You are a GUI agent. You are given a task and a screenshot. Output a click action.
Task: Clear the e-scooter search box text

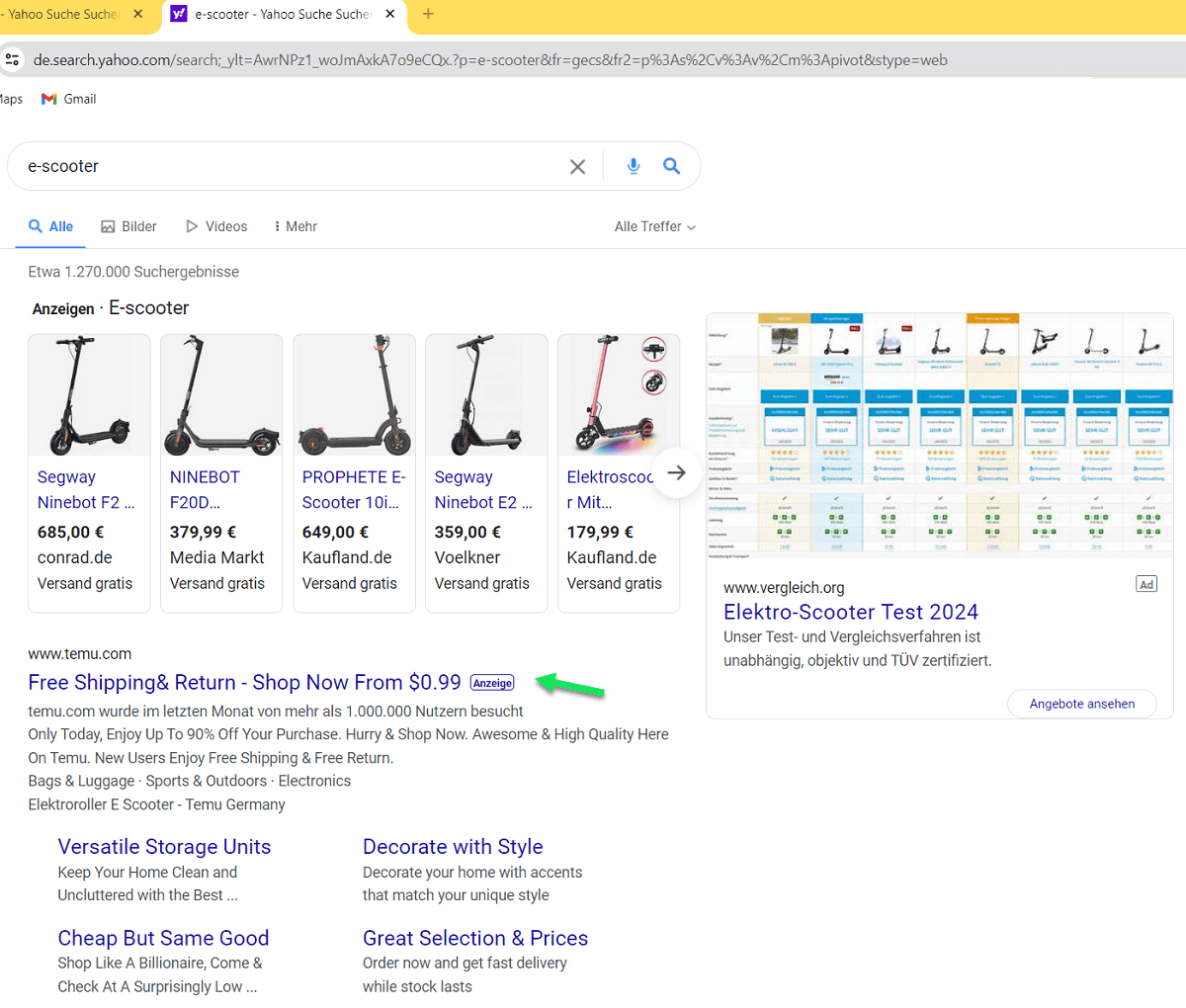tap(577, 167)
